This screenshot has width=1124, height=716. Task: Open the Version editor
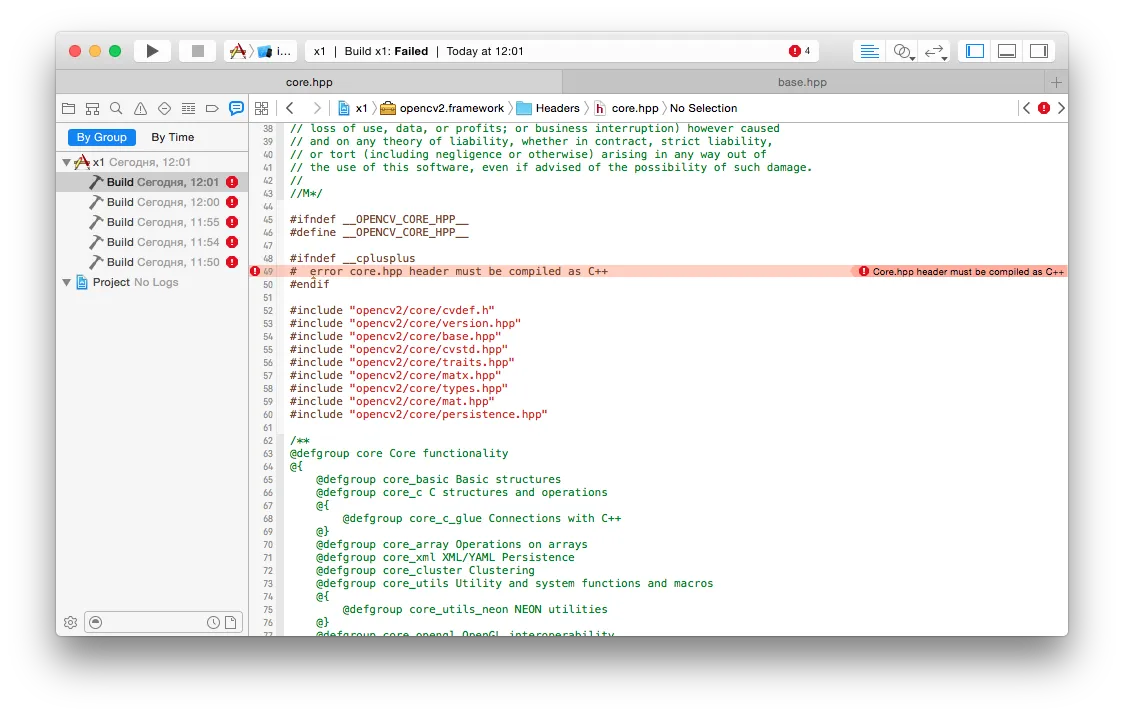(x=934, y=51)
